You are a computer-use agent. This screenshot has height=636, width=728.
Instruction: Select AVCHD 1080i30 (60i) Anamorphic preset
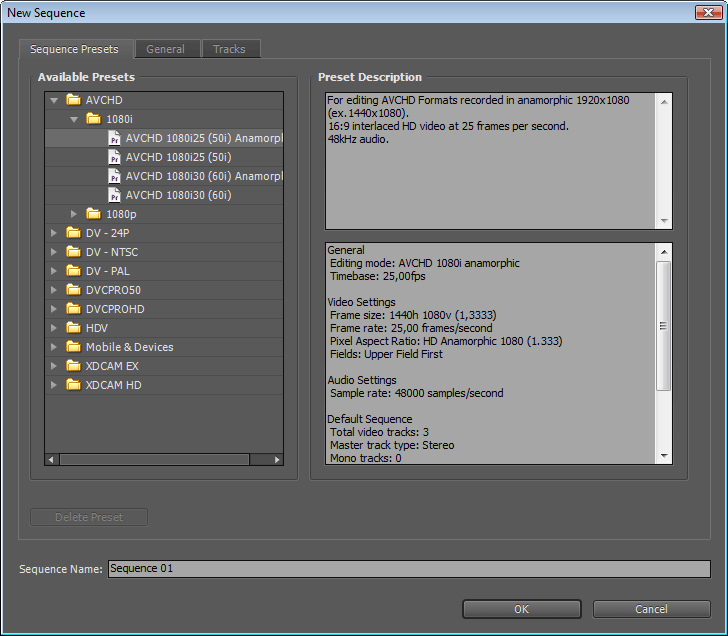pyautogui.click(x=164, y=176)
